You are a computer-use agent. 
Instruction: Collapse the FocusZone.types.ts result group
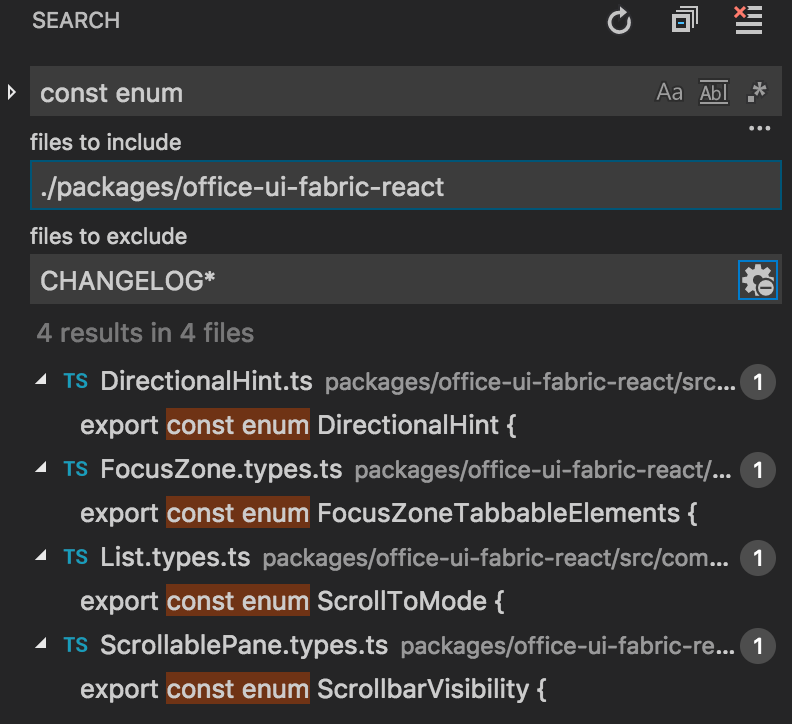click(41, 469)
